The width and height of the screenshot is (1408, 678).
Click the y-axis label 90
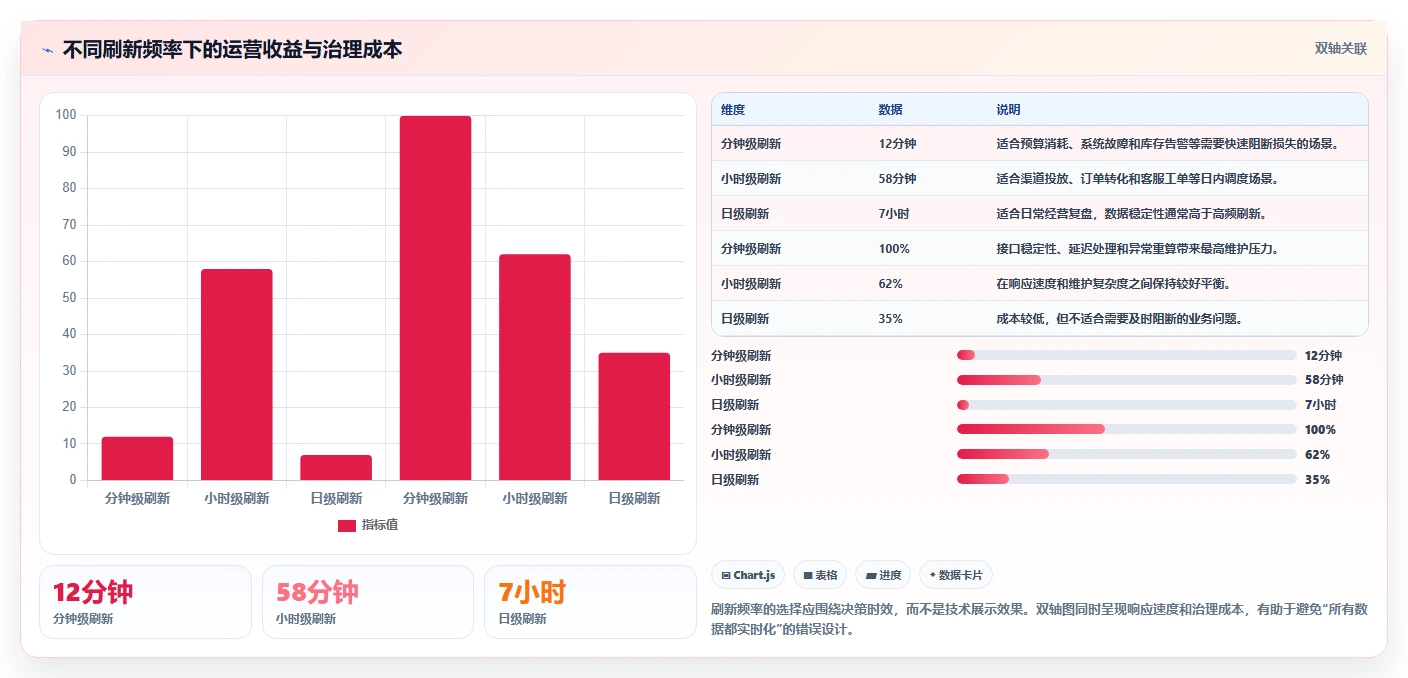(67, 152)
